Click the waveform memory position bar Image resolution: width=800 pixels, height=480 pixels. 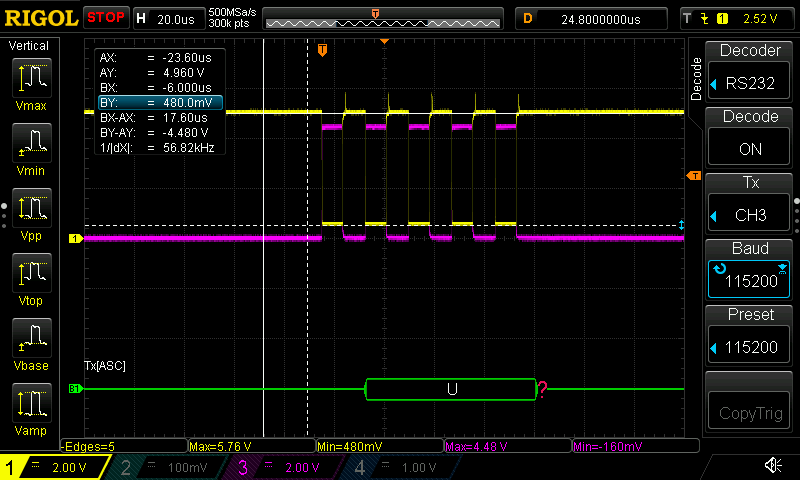(x=385, y=18)
